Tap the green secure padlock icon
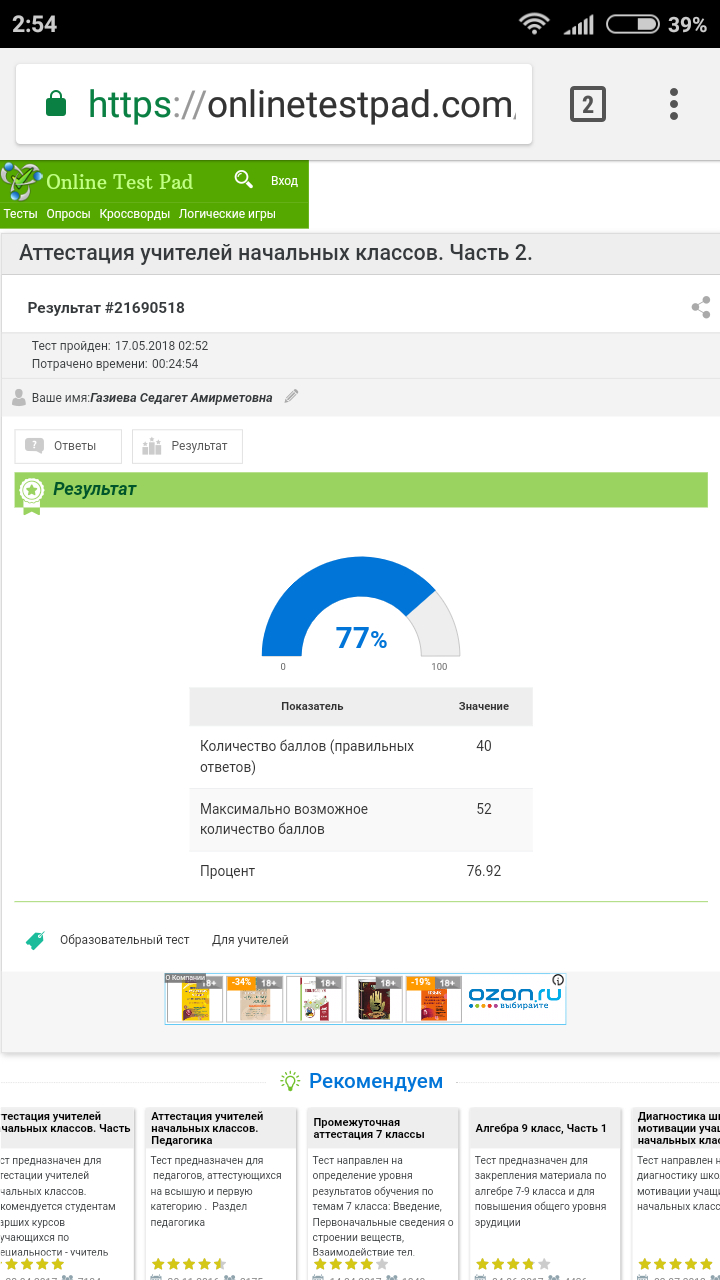This screenshot has height=1280, width=720. click(x=56, y=104)
